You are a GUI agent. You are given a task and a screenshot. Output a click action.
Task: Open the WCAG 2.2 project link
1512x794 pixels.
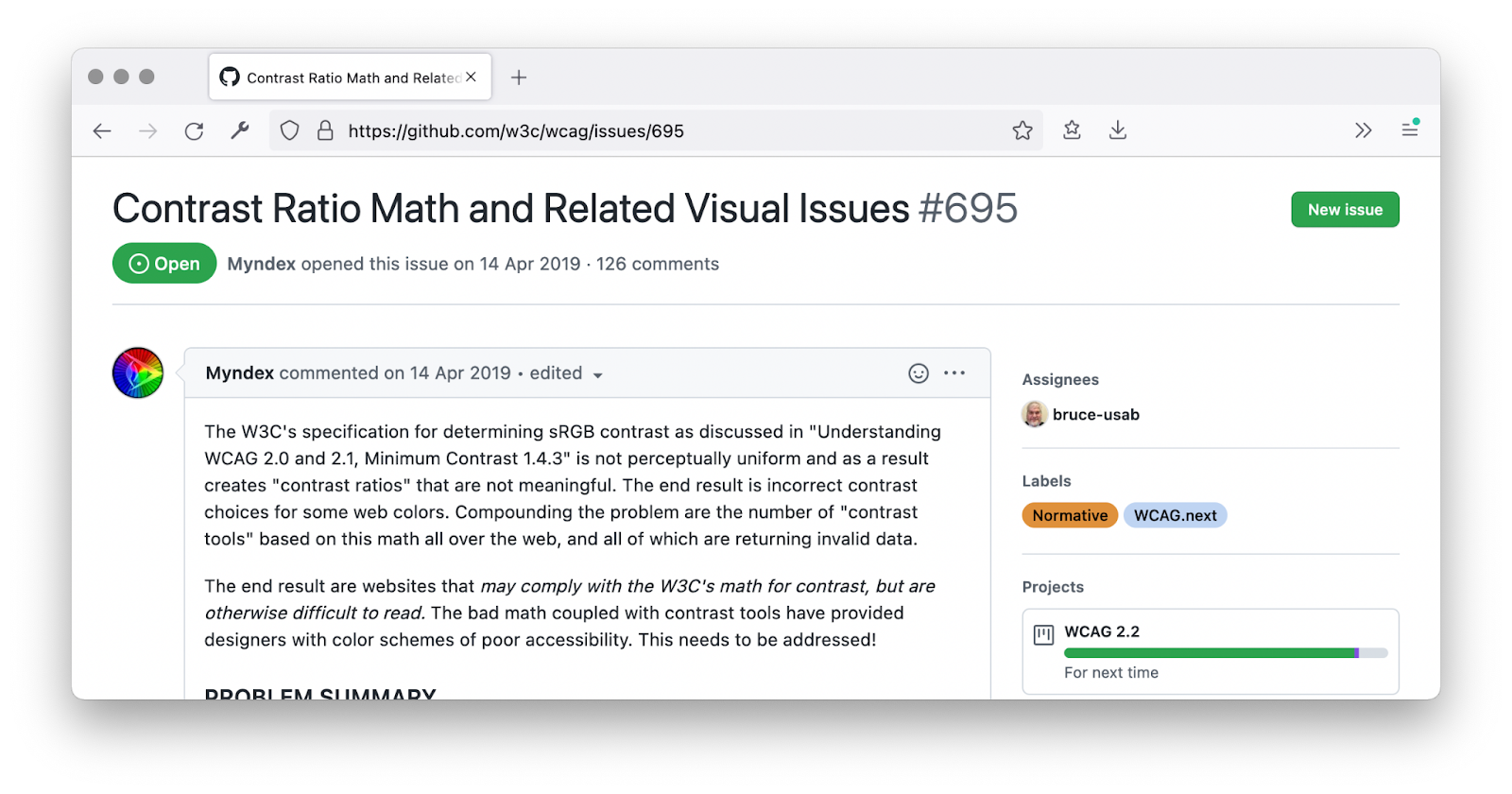coord(1102,631)
